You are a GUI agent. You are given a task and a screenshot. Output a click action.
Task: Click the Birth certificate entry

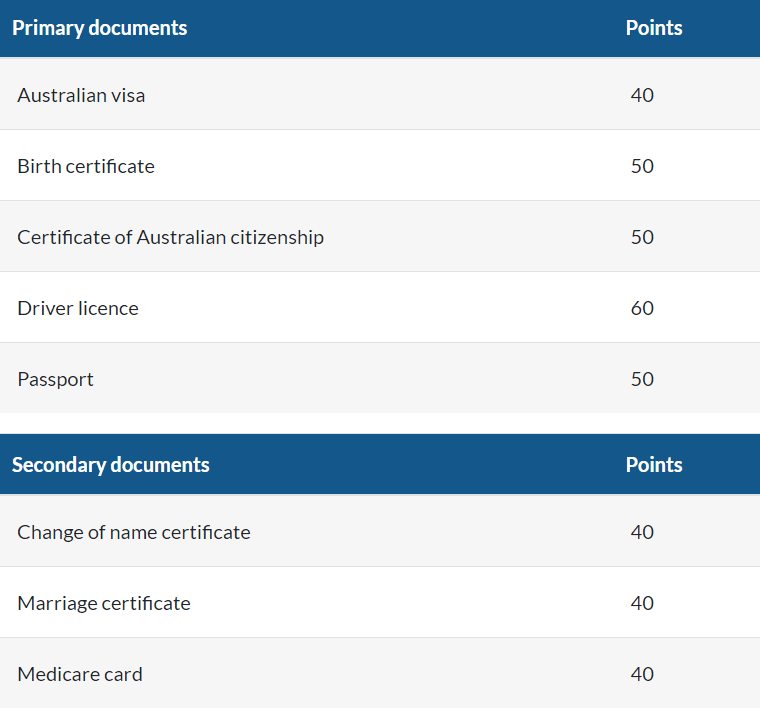(86, 166)
